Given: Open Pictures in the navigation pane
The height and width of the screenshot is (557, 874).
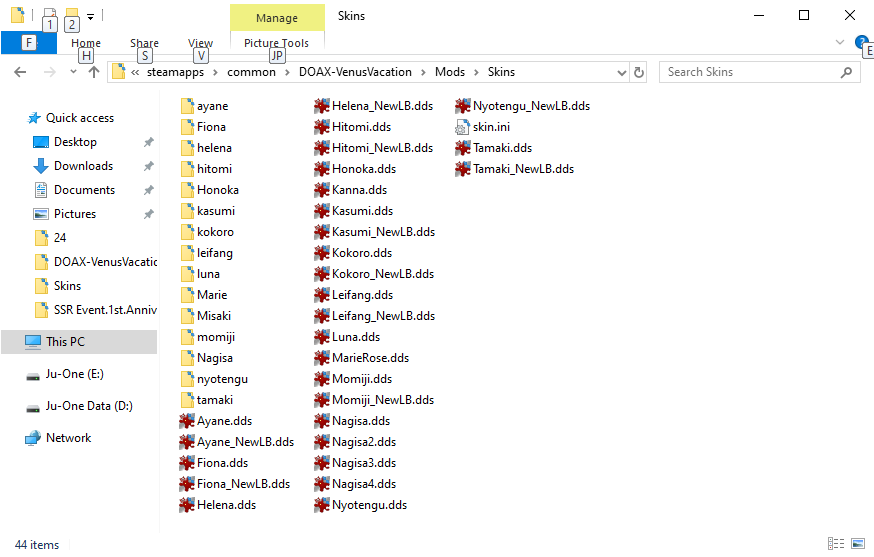Looking at the screenshot, I should coord(75,214).
